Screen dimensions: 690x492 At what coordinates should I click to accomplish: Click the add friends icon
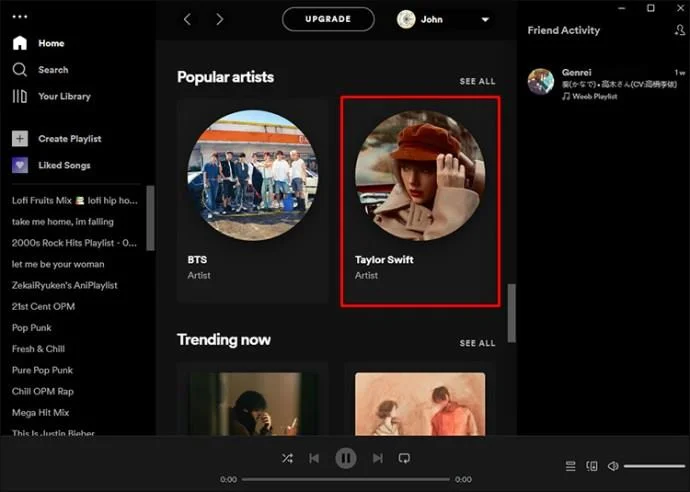coord(679,30)
